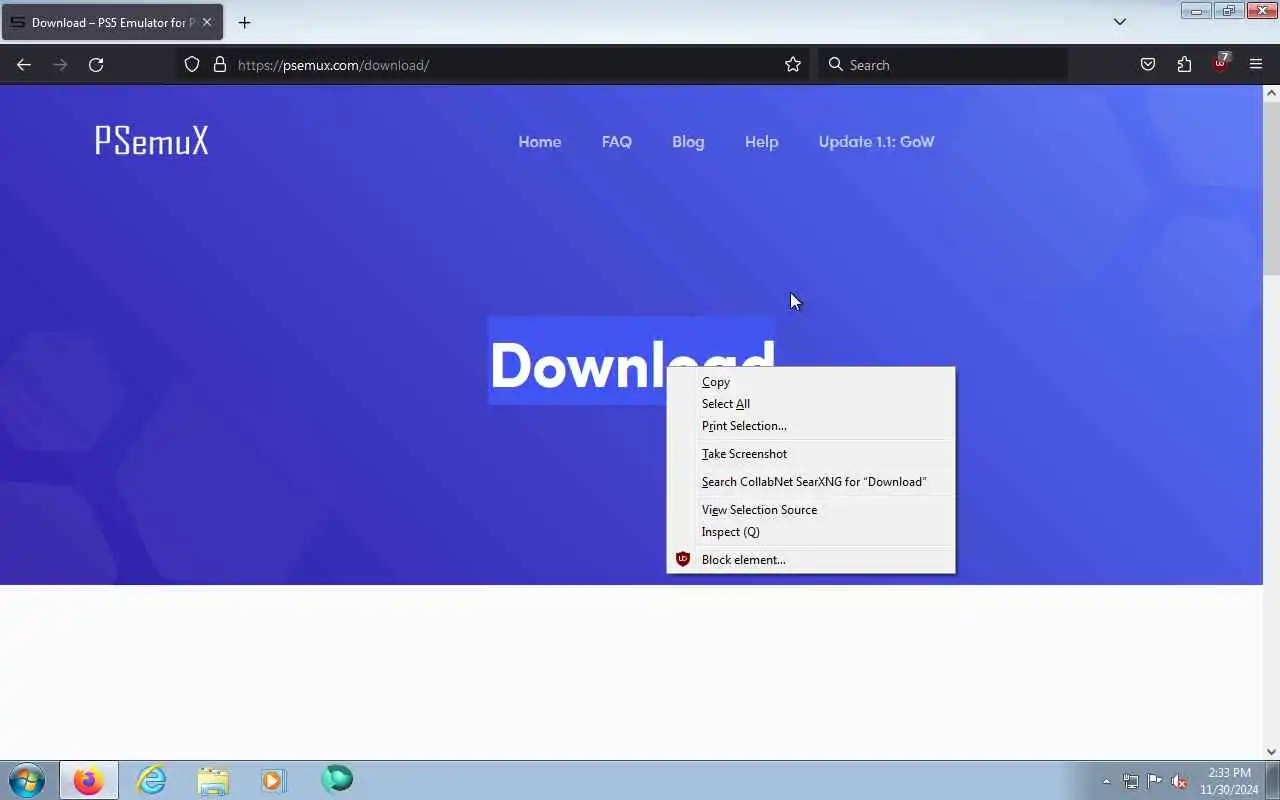Click Firefox icon in the taskbar
Viewport: 1280px width, 800px height.
coord(88,780)
